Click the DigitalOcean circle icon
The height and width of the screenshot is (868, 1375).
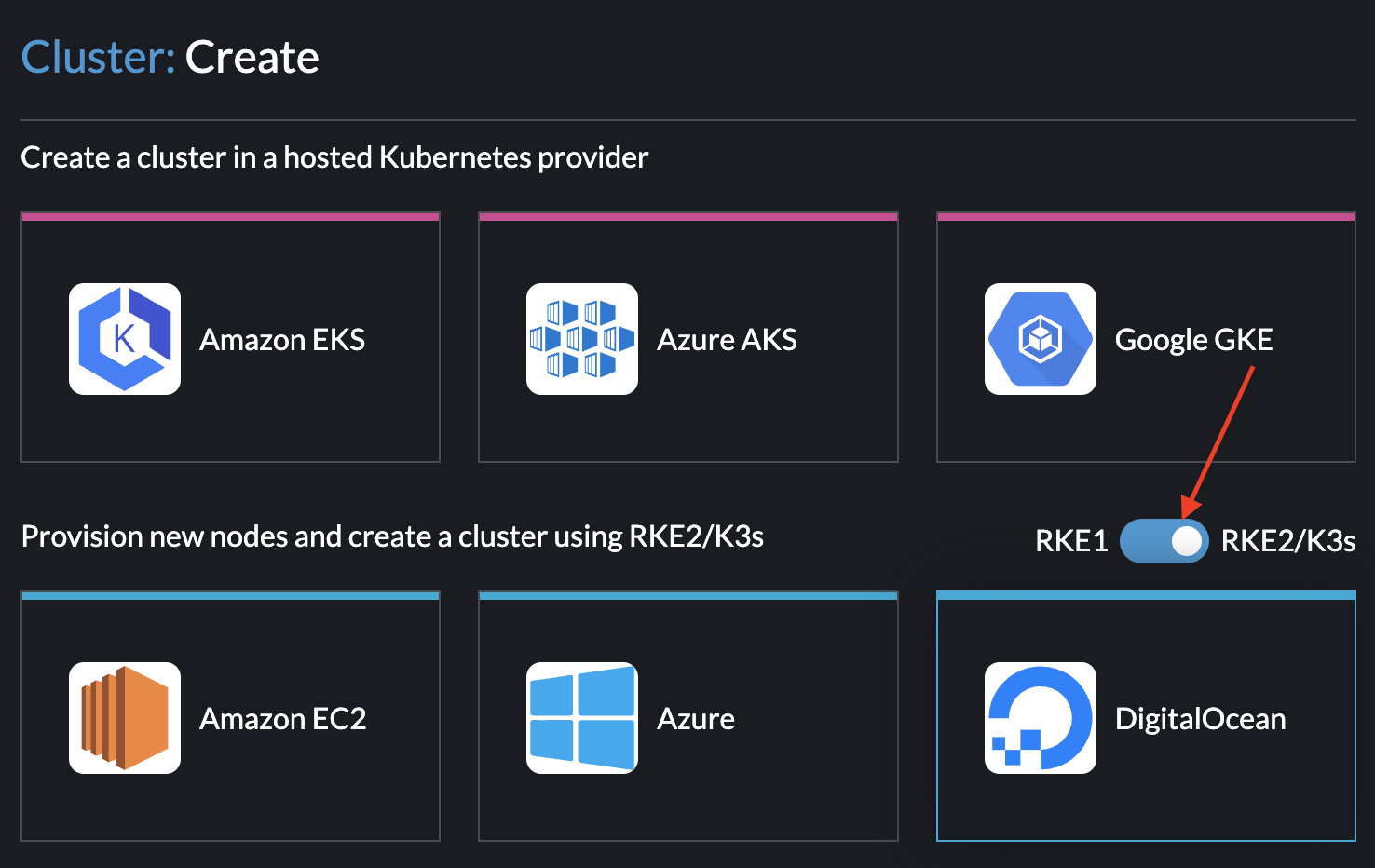point(1040,717)
